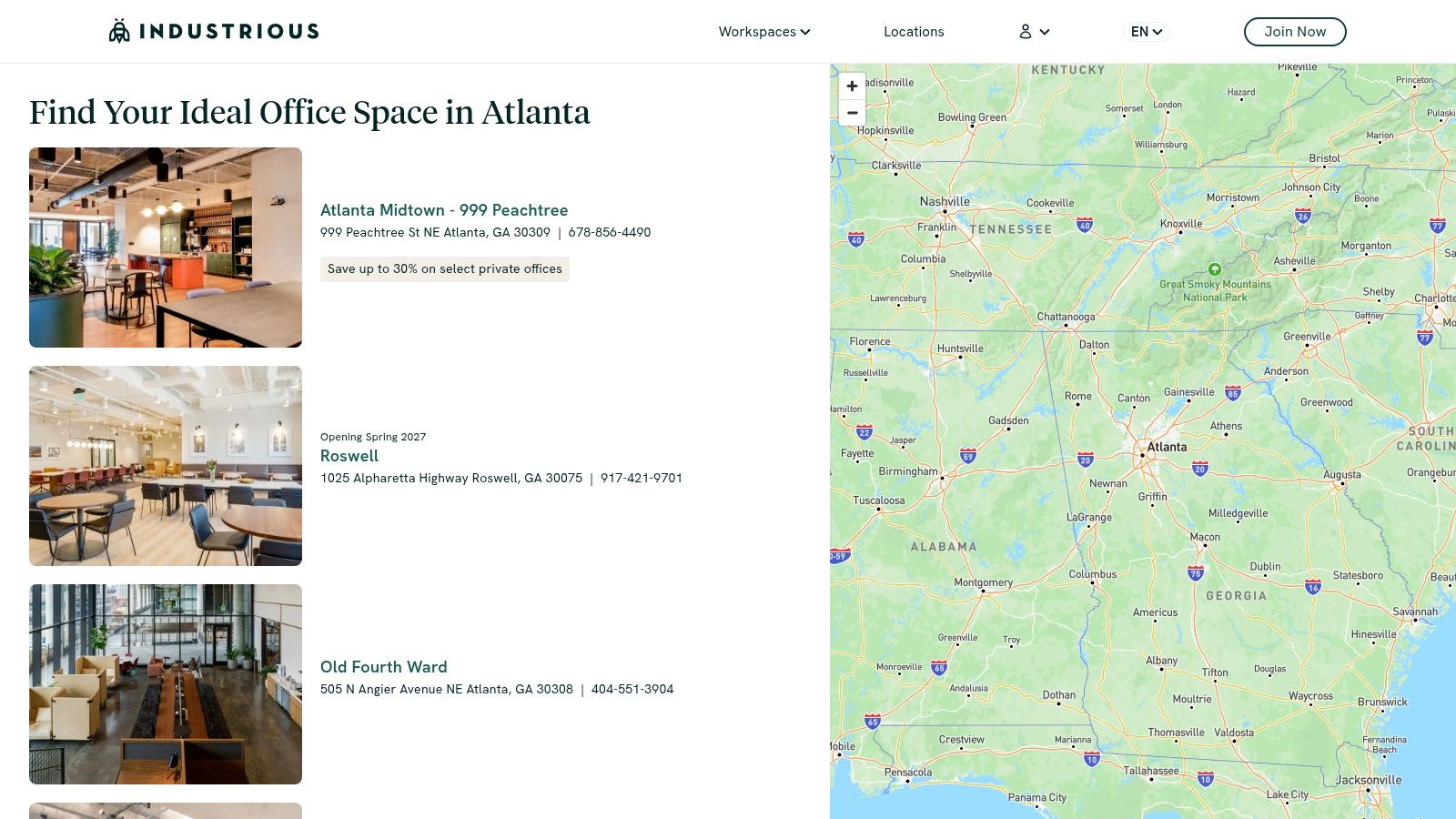Open the Old Fourth Ward link
1456x819 pixels.
point(384,667)
